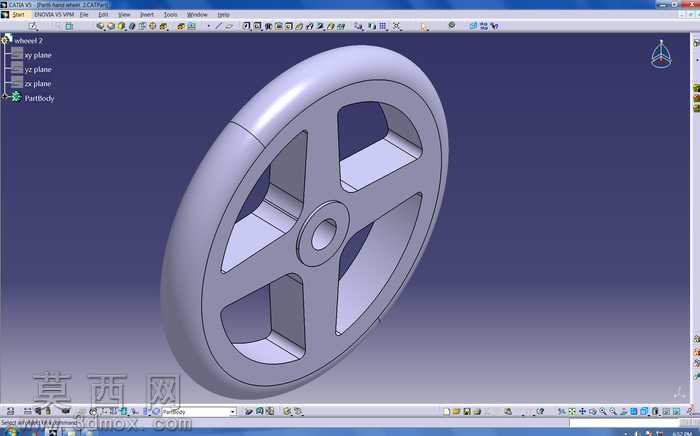Activate the Pan view tool
This screenshot has height=436, width=700.
click(582, 411)
